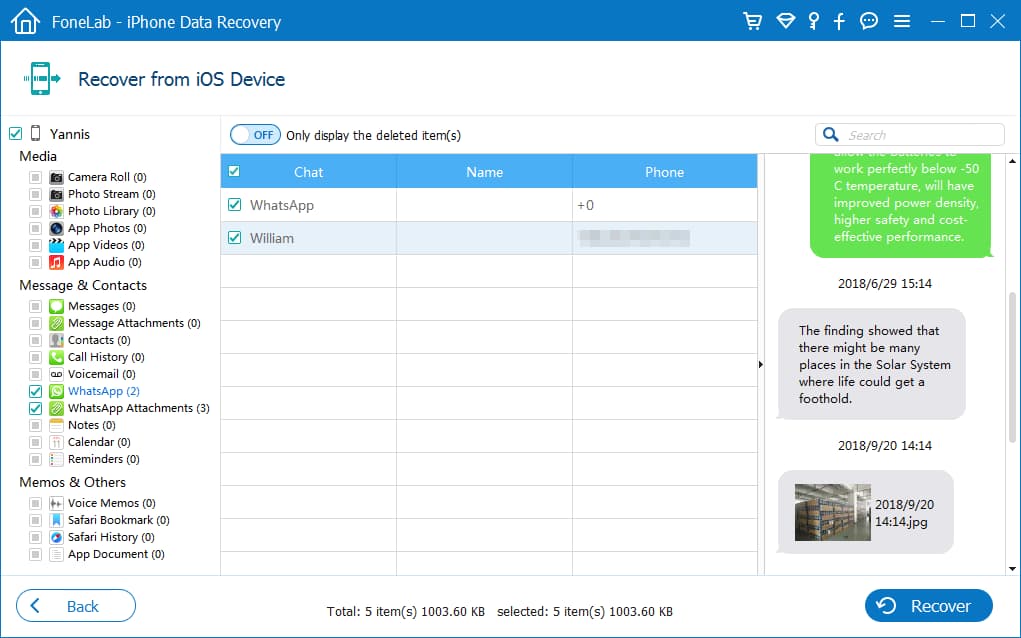Screen dimensions: 1021x638
Task: Open the shopping cart icon
Action: pos(753,21)
